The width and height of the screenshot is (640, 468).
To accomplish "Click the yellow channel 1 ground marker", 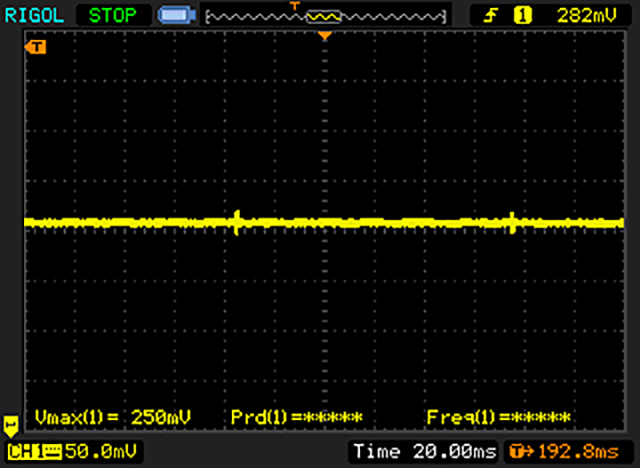I will [11, 426].
